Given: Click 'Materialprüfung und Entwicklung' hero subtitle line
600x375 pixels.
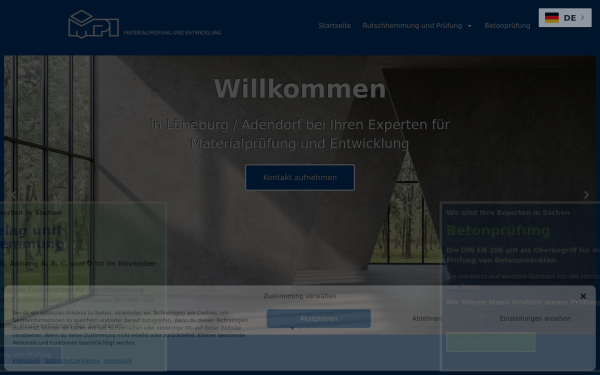Looking at the screenshot, I should 300,143.
